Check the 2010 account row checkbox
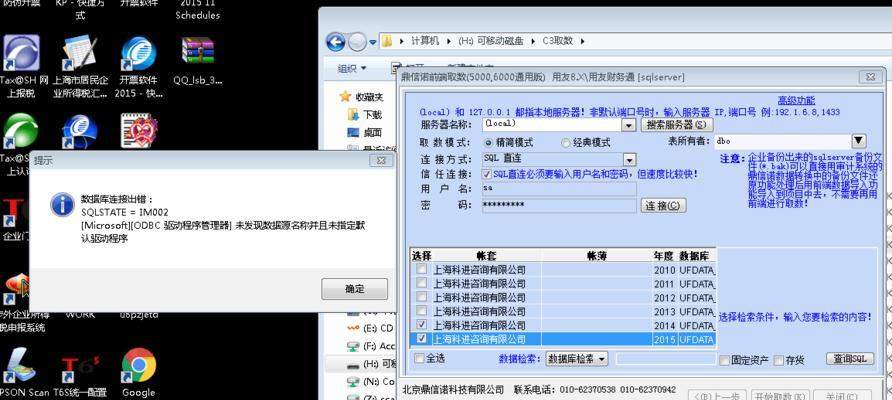Screen dimensions: 892x400 (x=421, y=269)
